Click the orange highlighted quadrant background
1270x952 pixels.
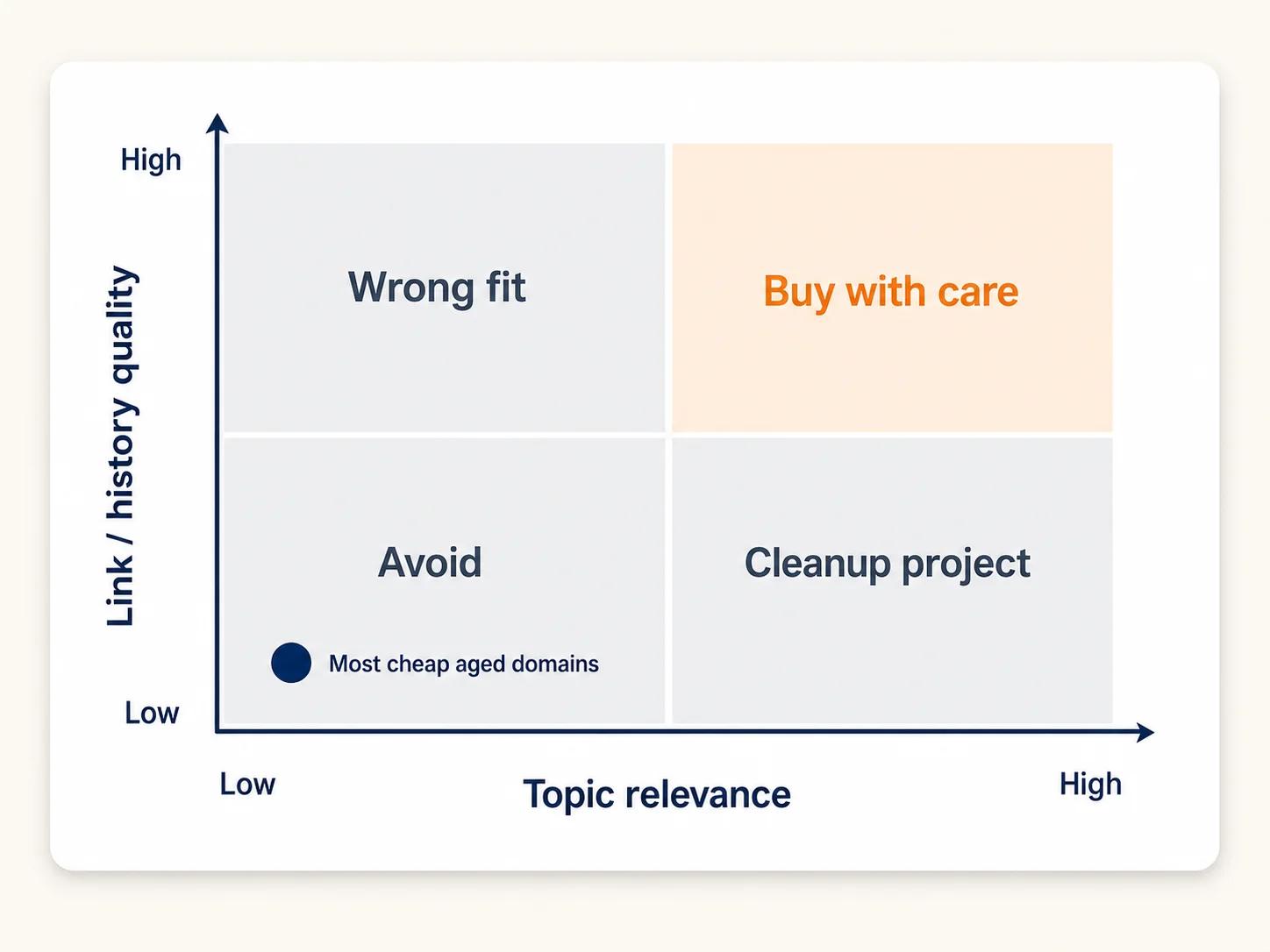(892, 377)
